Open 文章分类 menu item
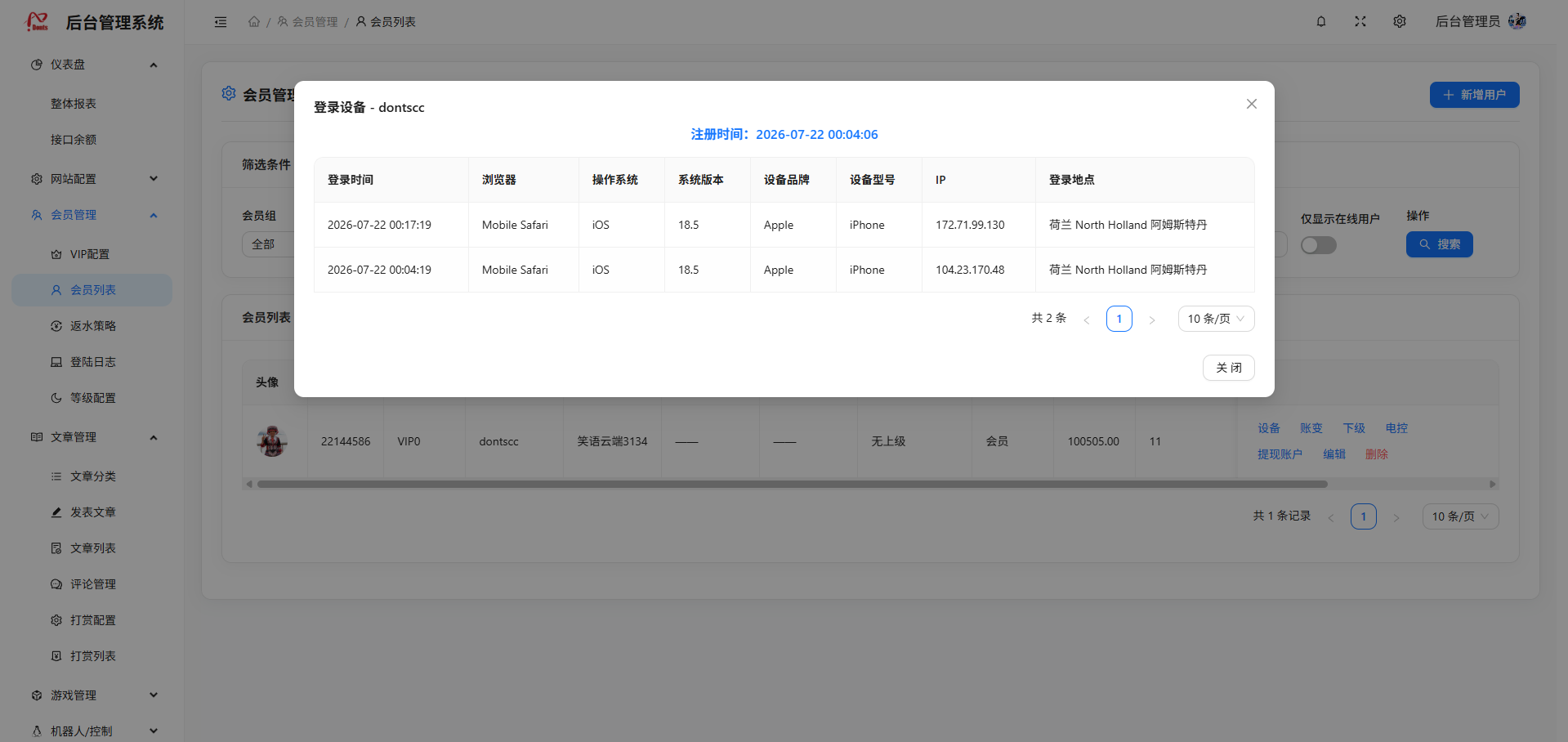 coord(92,476)
